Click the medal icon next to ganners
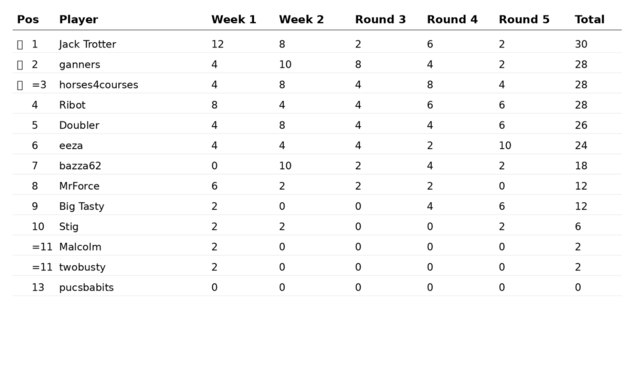The height and width of the screenshot is (380, 634). click(x=20, y=65)
